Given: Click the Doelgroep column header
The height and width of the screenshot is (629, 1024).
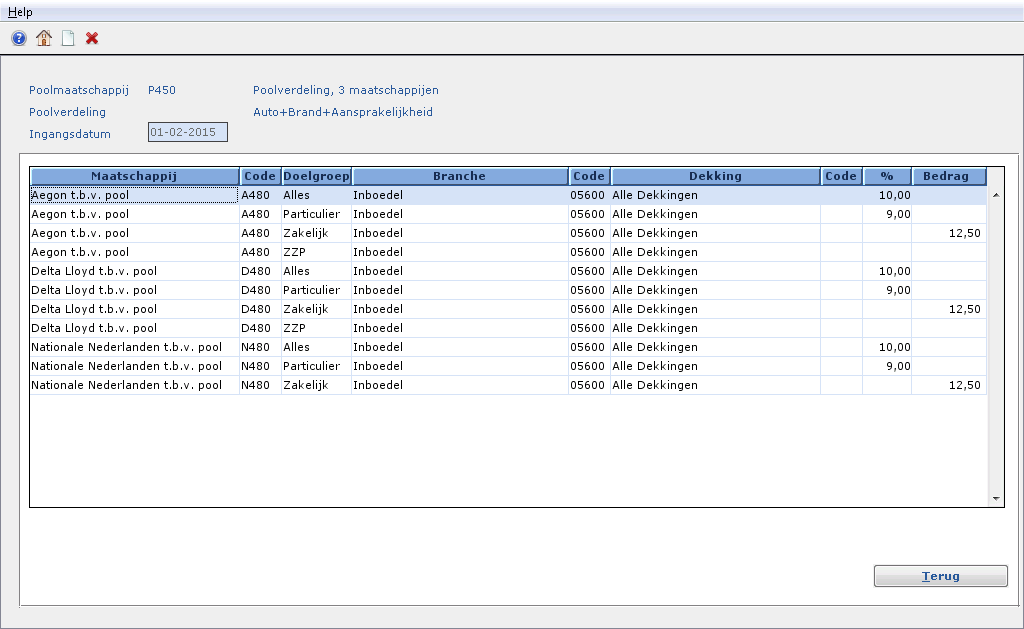Looking at the screenshot, I should pos(316,176).
